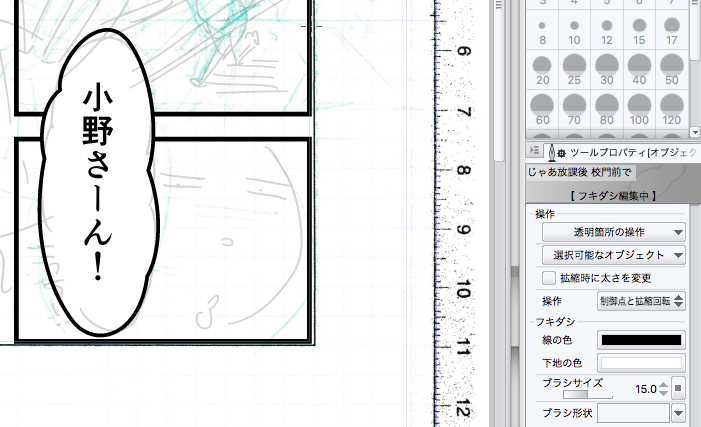Click the black 線の色 color swatch
The width and height of the screenshot is (701, 427).
641,340
